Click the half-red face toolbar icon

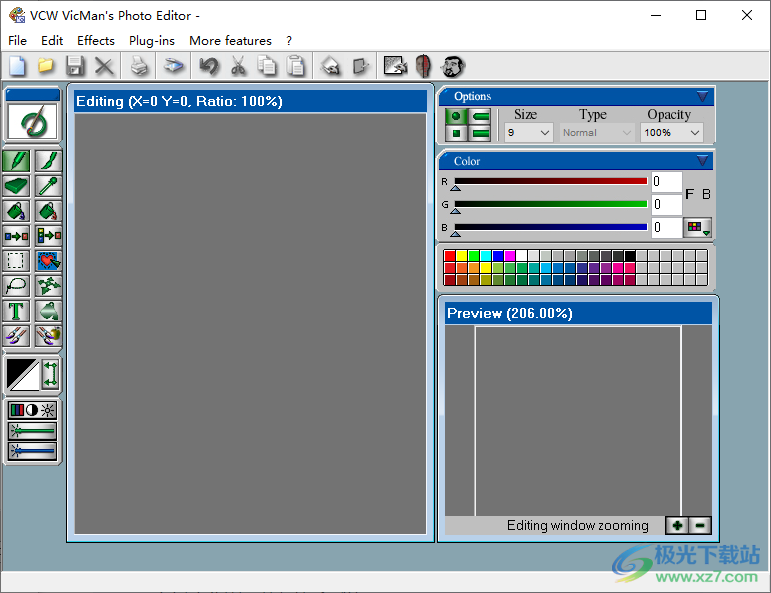pyautogui.click(x=423, y=66)
